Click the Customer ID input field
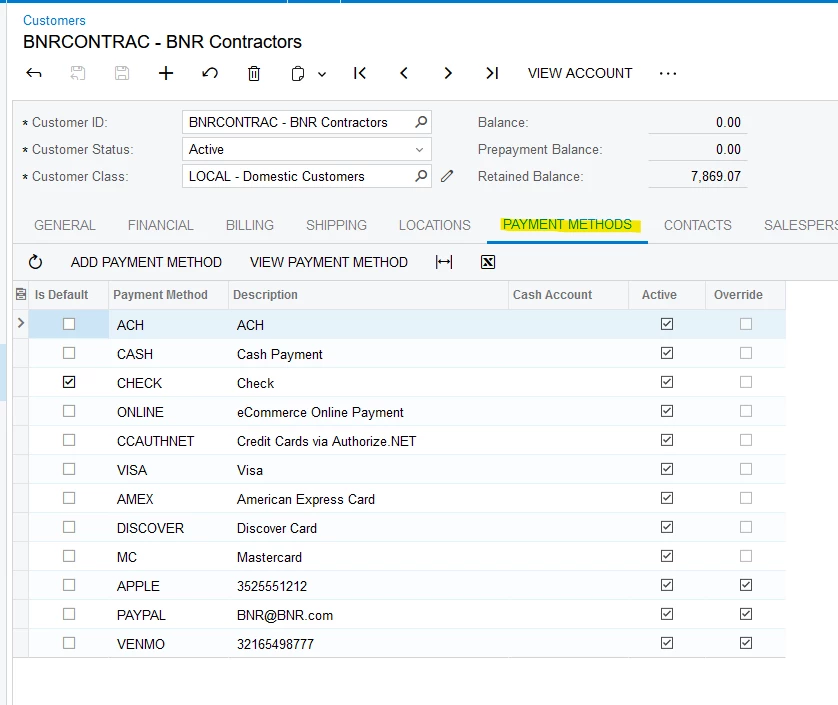The image size is (838, 705). point(307,122)
